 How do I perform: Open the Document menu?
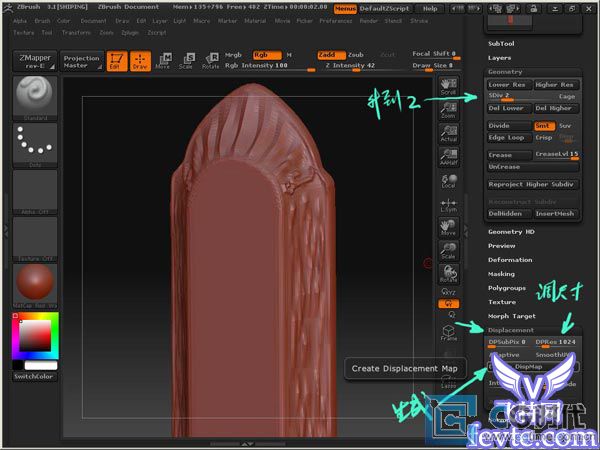coord(93,21)
